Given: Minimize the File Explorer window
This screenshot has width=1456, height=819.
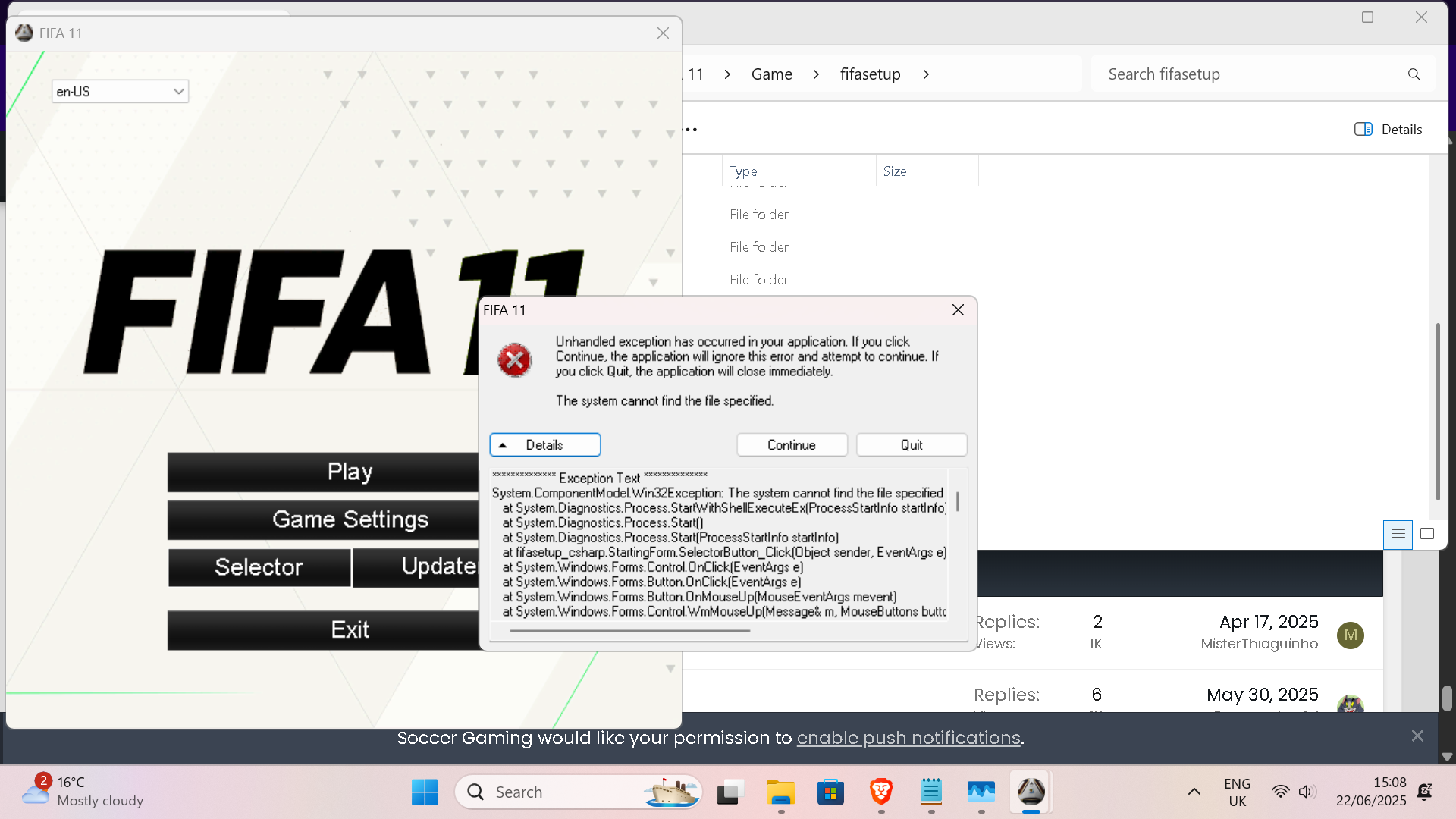Looking at the screenshot, I should 1315,17.
